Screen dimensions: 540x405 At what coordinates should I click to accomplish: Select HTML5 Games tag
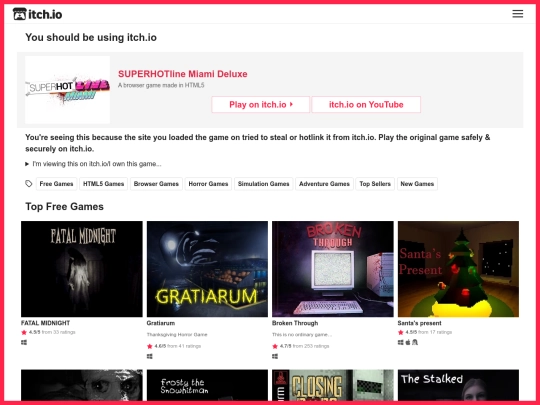103,184
